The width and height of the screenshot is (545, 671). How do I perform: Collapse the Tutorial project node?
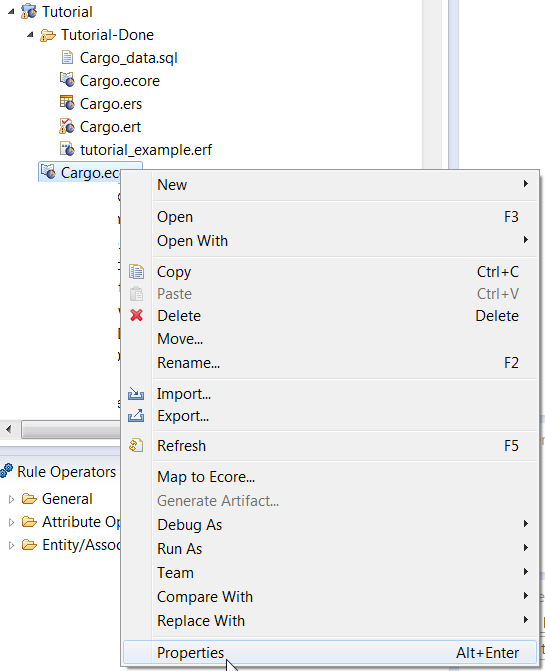pos(11,12)
